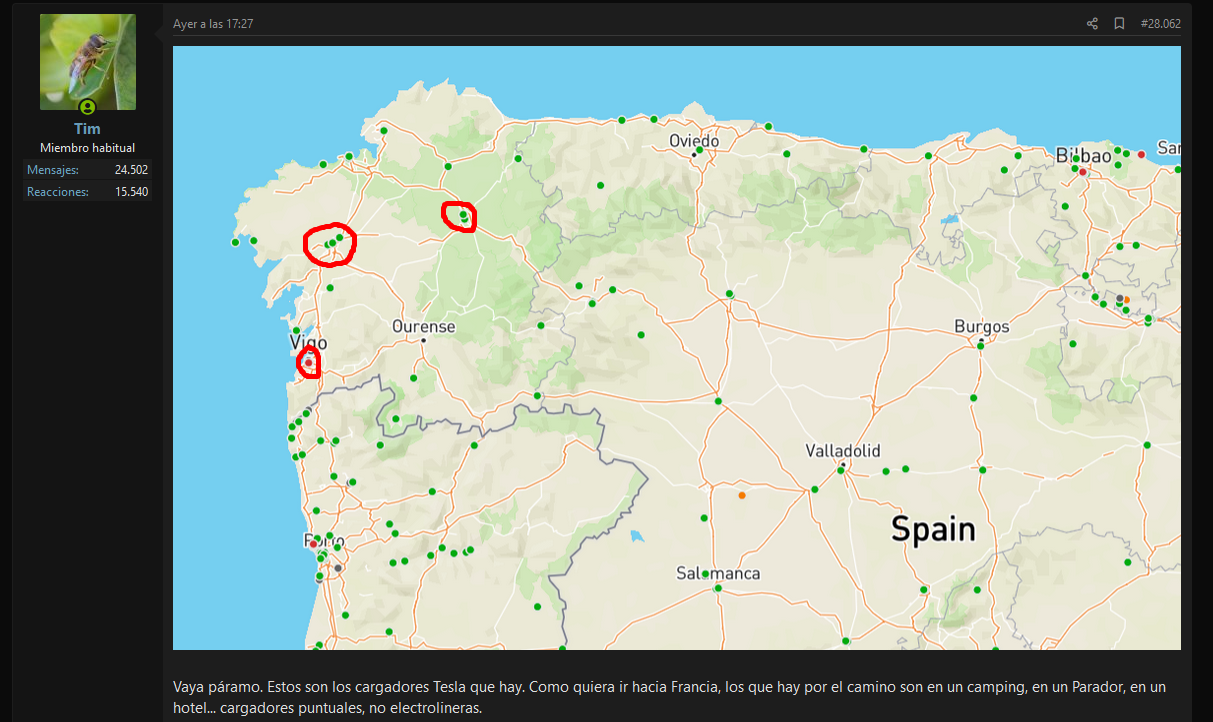
Task: Click the Valladolid label on the map
Action: click(843, 451)
